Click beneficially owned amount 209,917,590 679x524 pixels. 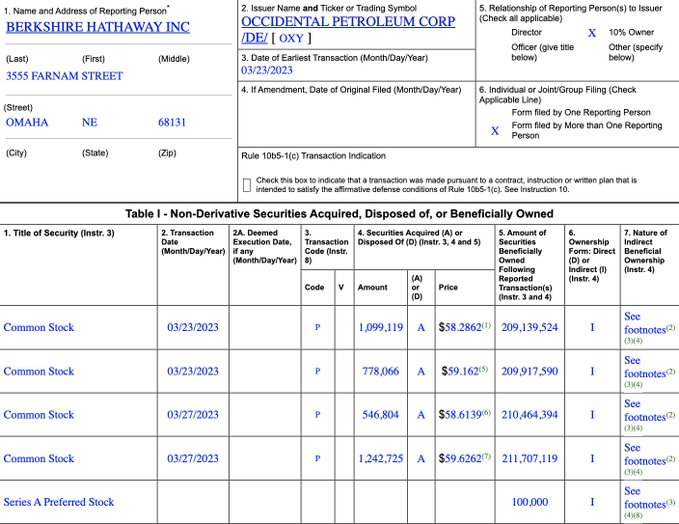pyautogui.click(x=530, y=371)
